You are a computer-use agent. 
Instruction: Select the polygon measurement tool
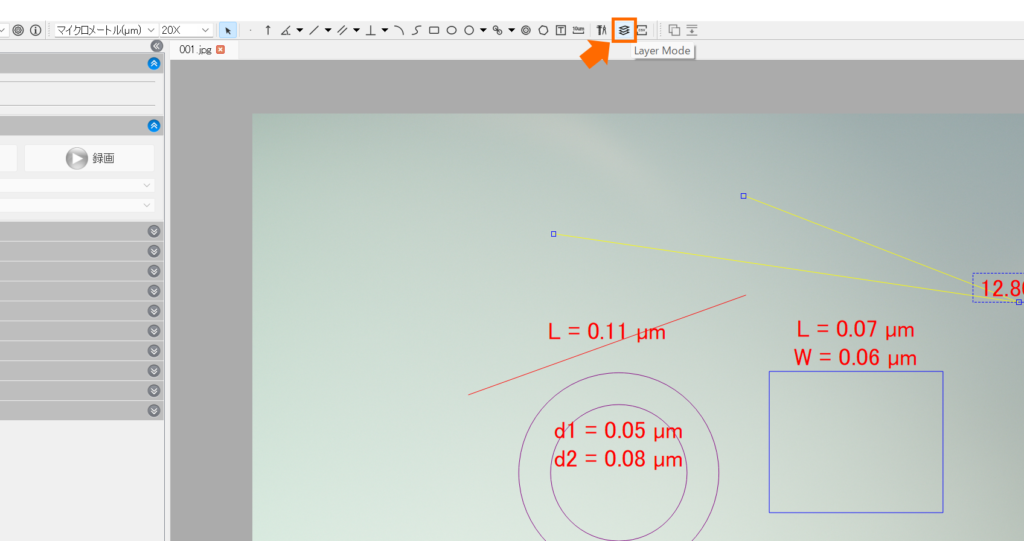[543, 30]
